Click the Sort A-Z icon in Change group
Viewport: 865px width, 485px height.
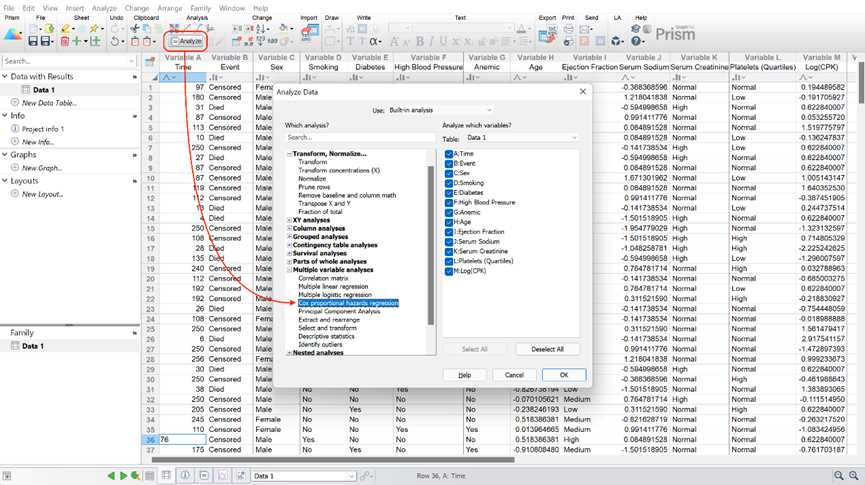[260, 29]
